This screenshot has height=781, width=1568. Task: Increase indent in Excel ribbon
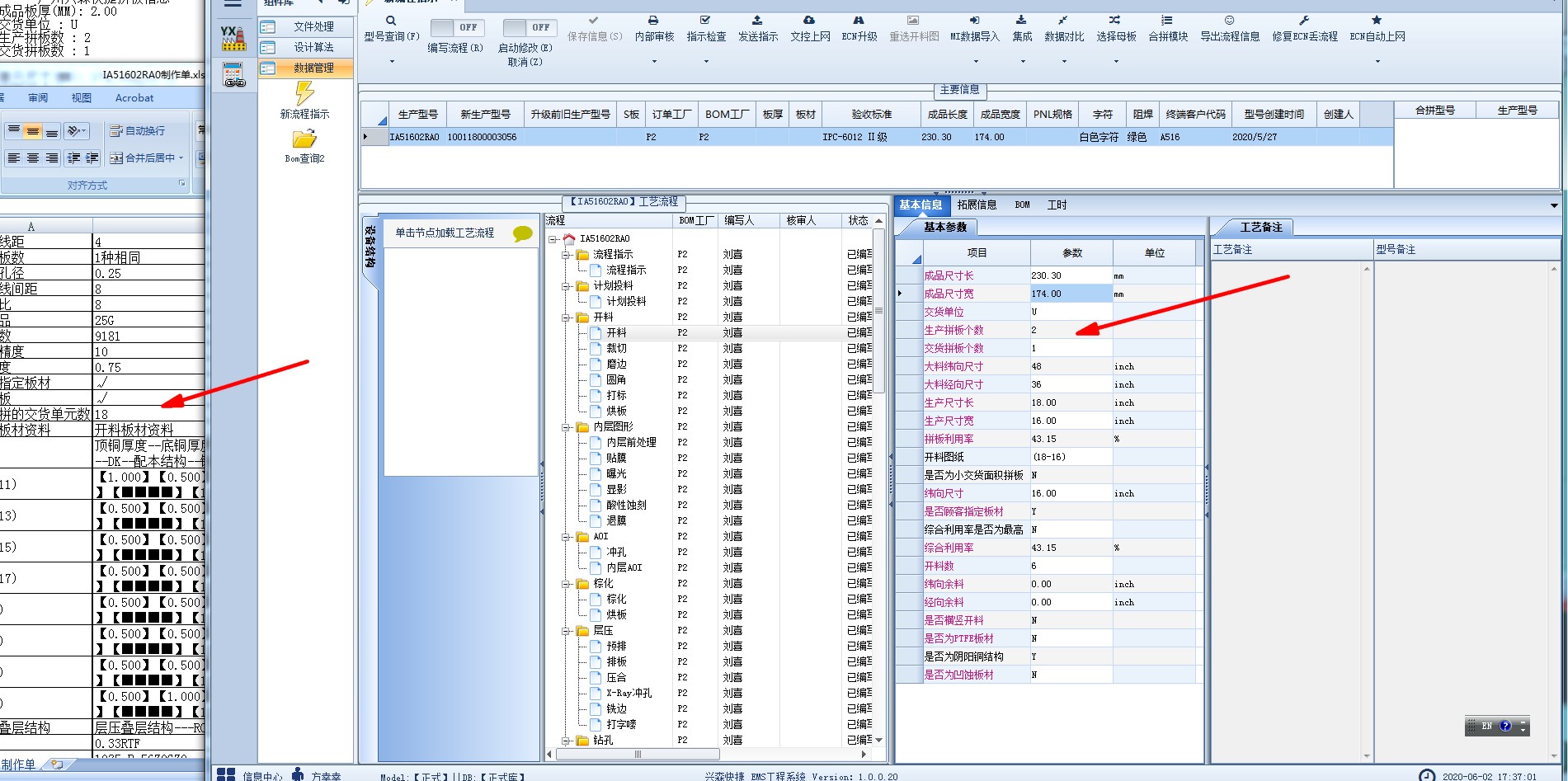[x=92, y=158]
